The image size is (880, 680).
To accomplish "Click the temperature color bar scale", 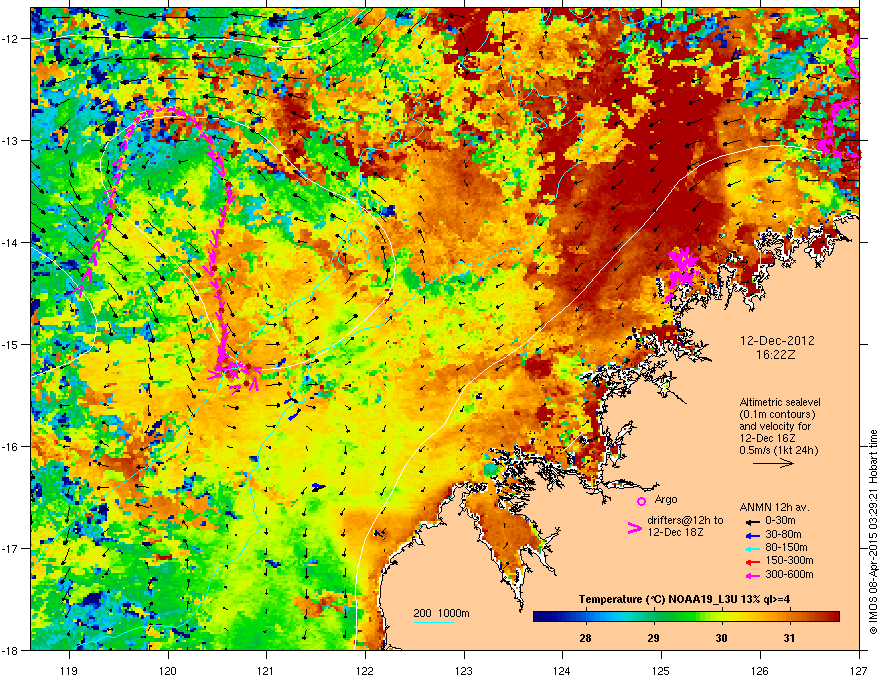I will tap(686, 617).
